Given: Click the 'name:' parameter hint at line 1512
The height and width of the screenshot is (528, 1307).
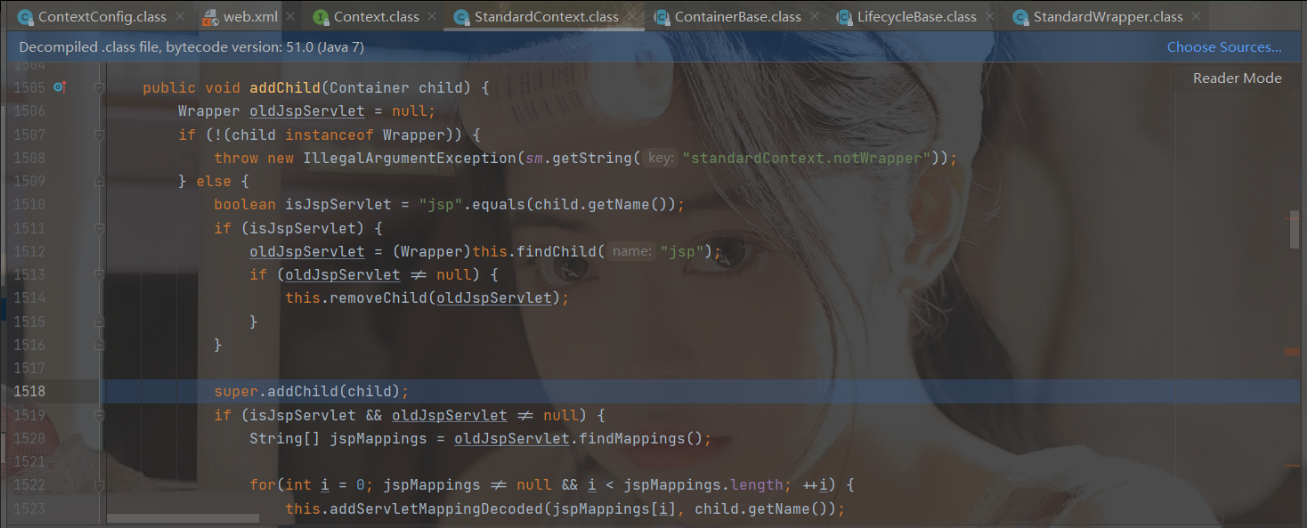Looking at the screenshot, I should point(632,251).
